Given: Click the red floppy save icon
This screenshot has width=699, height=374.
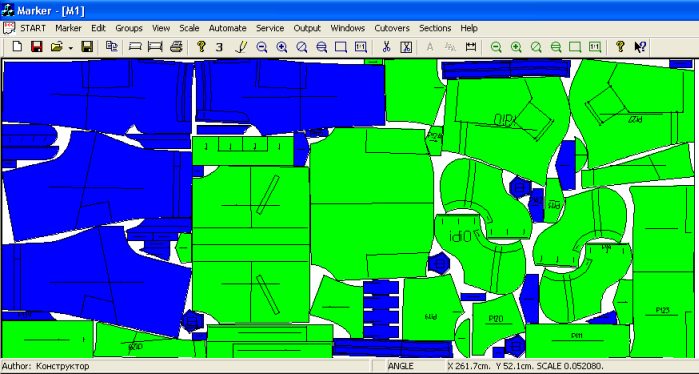Looking at the screenshot, I should click(37, 46).
